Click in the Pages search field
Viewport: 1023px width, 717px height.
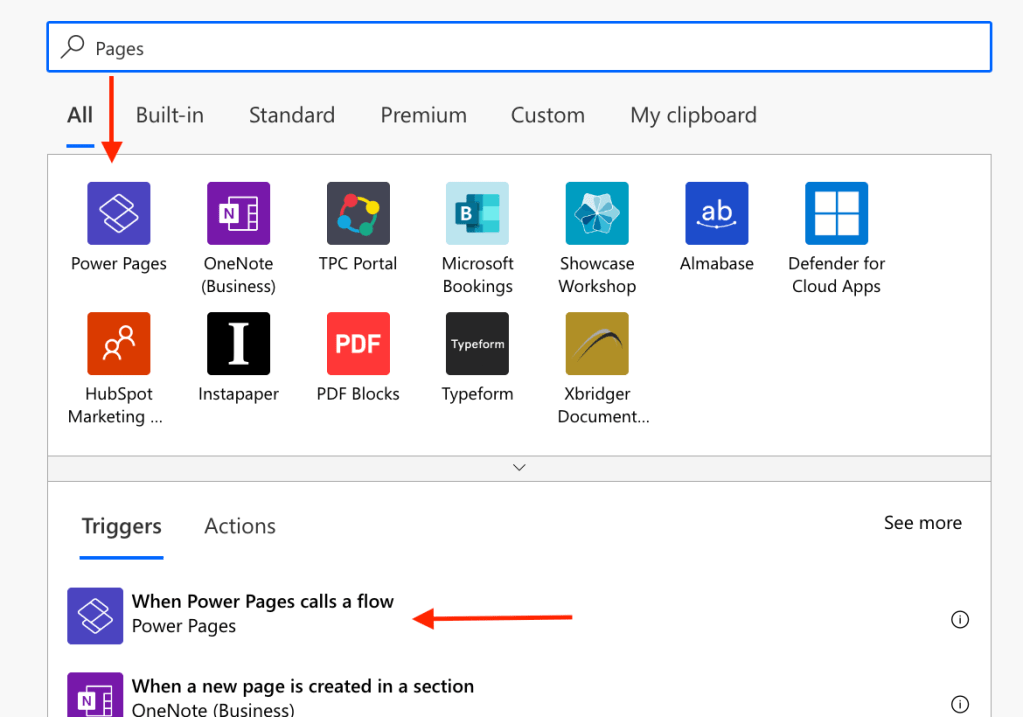520,48
